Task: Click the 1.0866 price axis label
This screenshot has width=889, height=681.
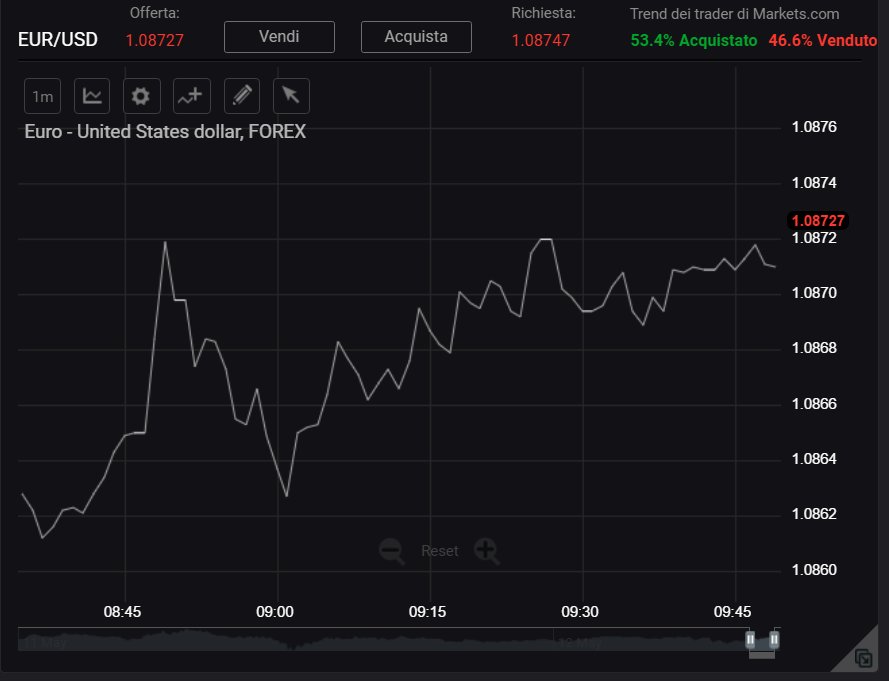Action: [x=814, y=404]
